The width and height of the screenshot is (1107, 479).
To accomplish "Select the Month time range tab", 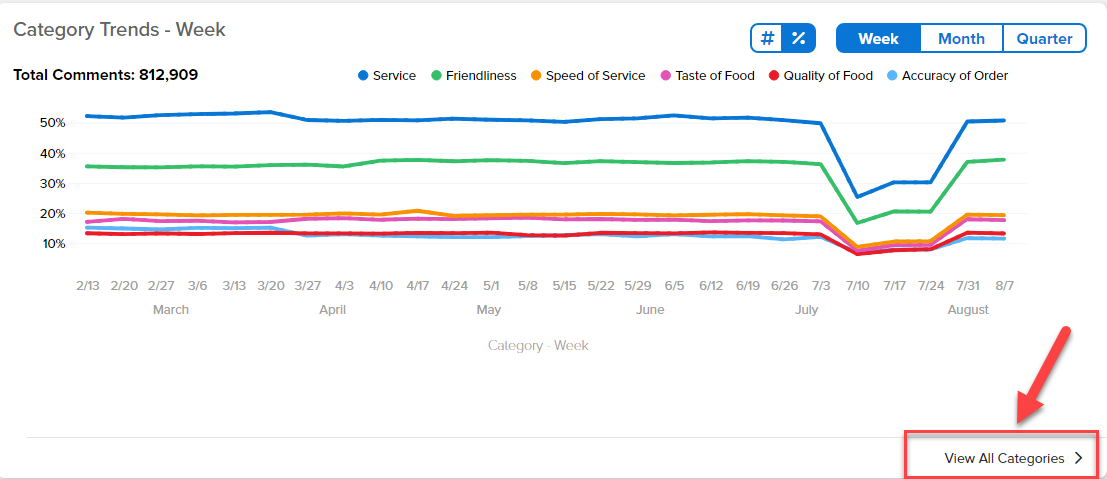I will click(962, 38).
